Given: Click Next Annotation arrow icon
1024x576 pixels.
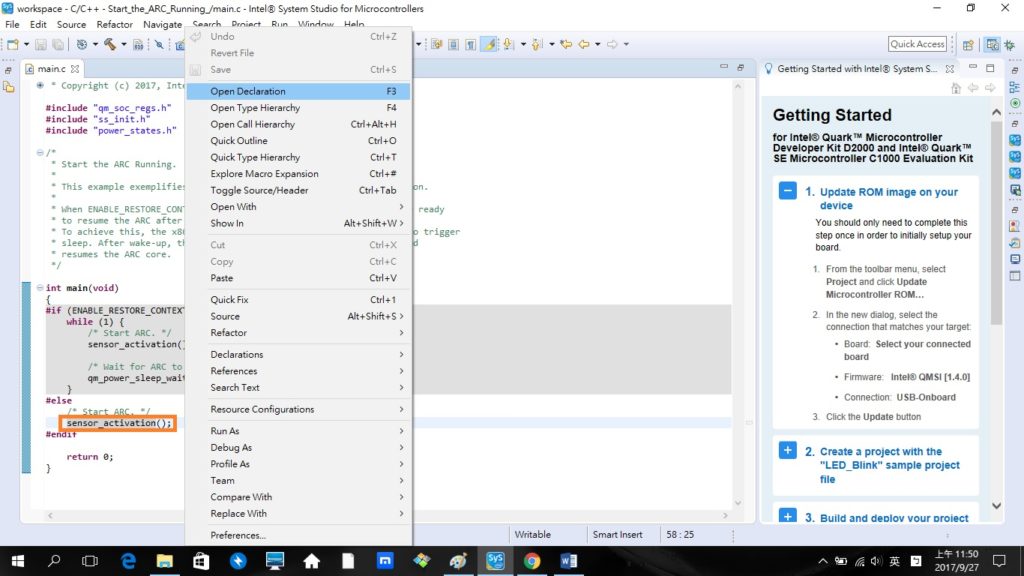Looking at the screenshot, I should click(x=509, y=44).
